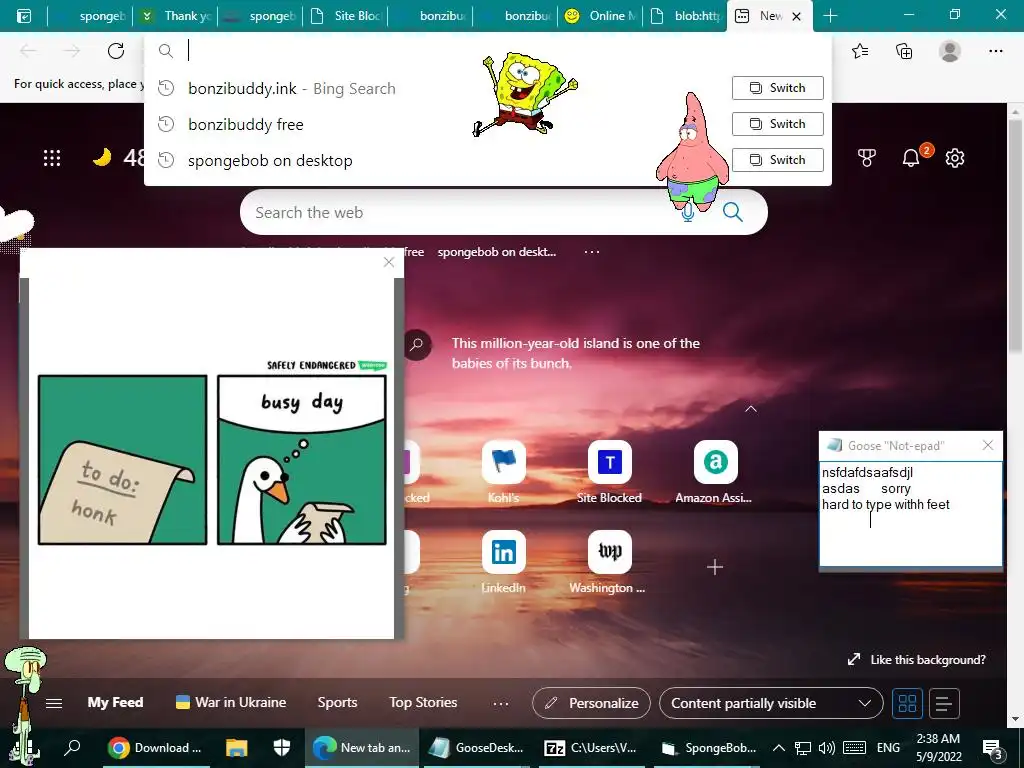
Task: Open the GooseDesktop taskbar item
Action: (476, 748)
